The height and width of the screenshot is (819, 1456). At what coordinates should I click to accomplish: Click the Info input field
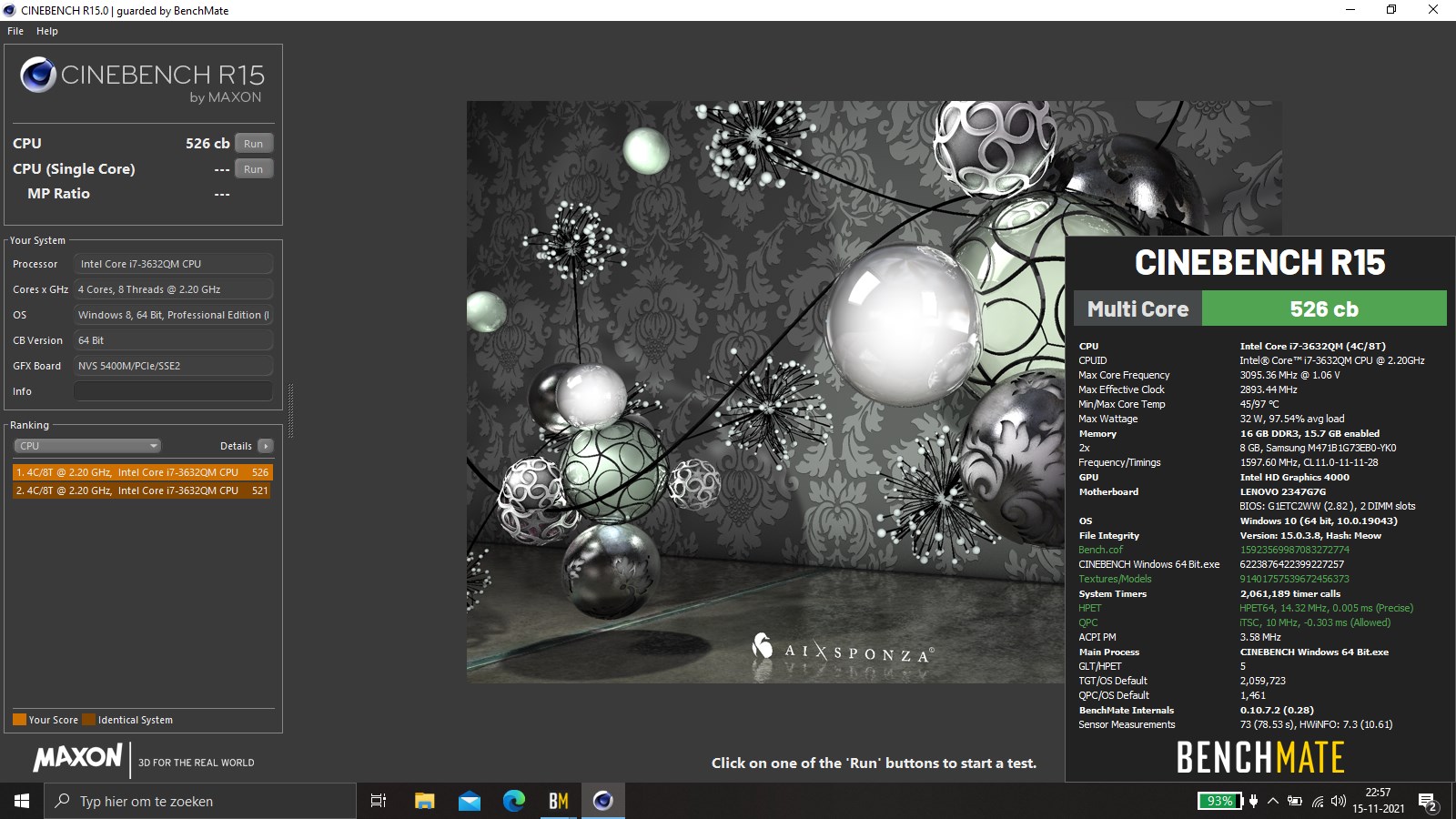(x=173, y=391)
